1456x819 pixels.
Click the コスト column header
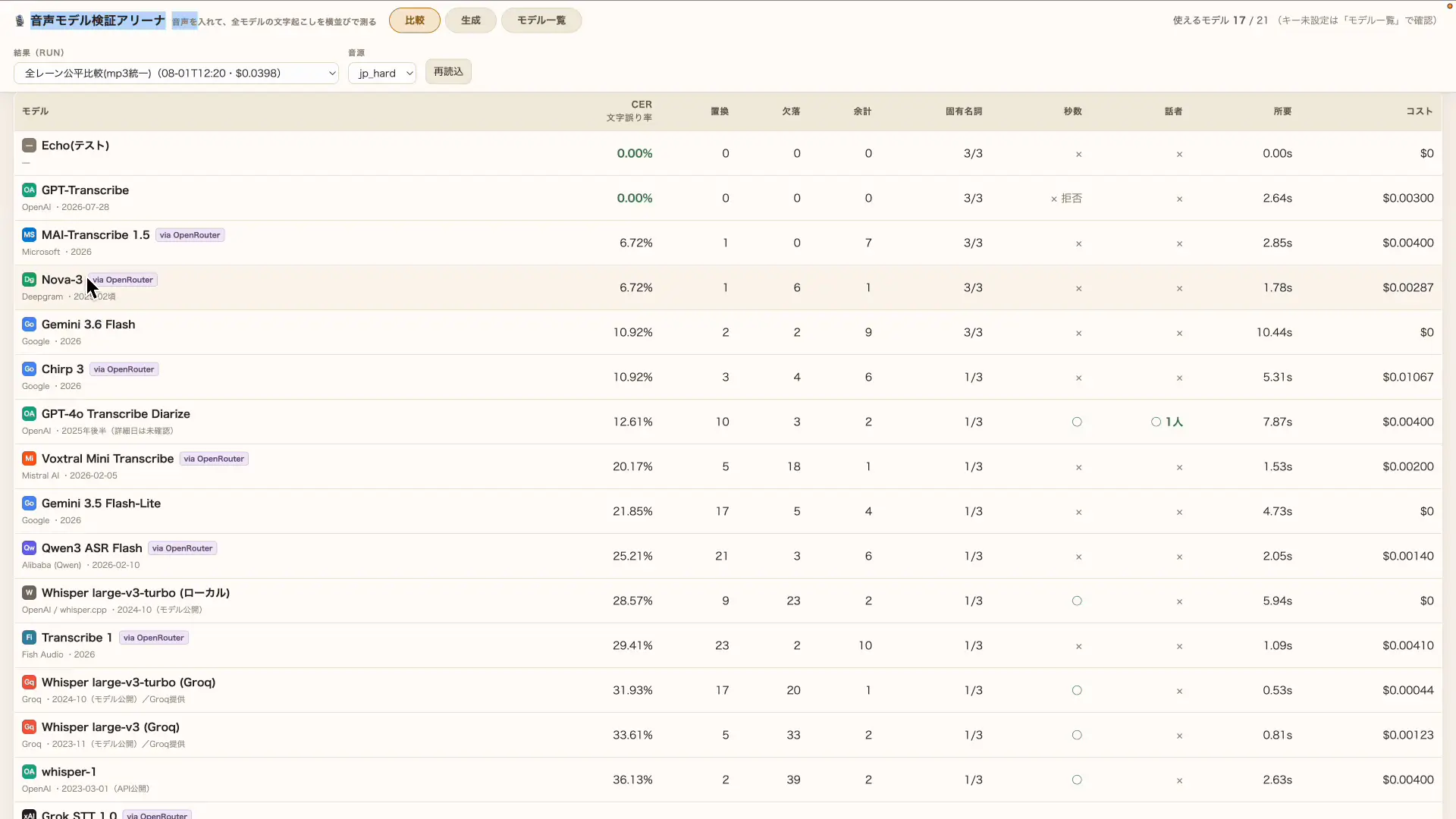coord(1420,111)
